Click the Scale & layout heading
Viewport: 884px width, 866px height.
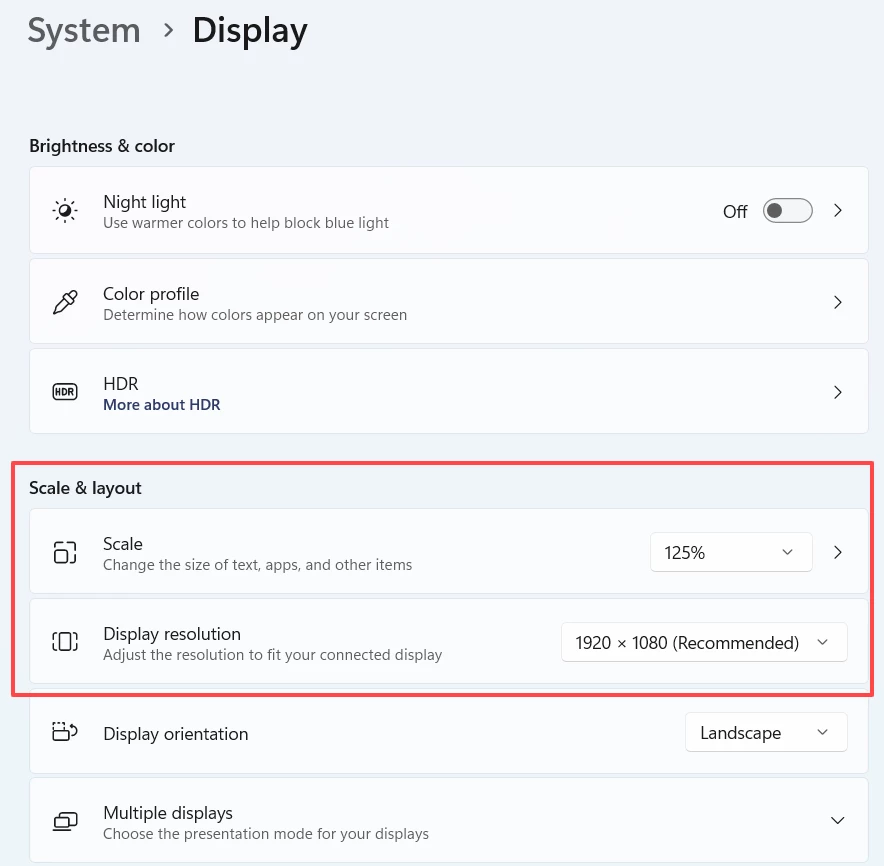[x=85, y=488]
